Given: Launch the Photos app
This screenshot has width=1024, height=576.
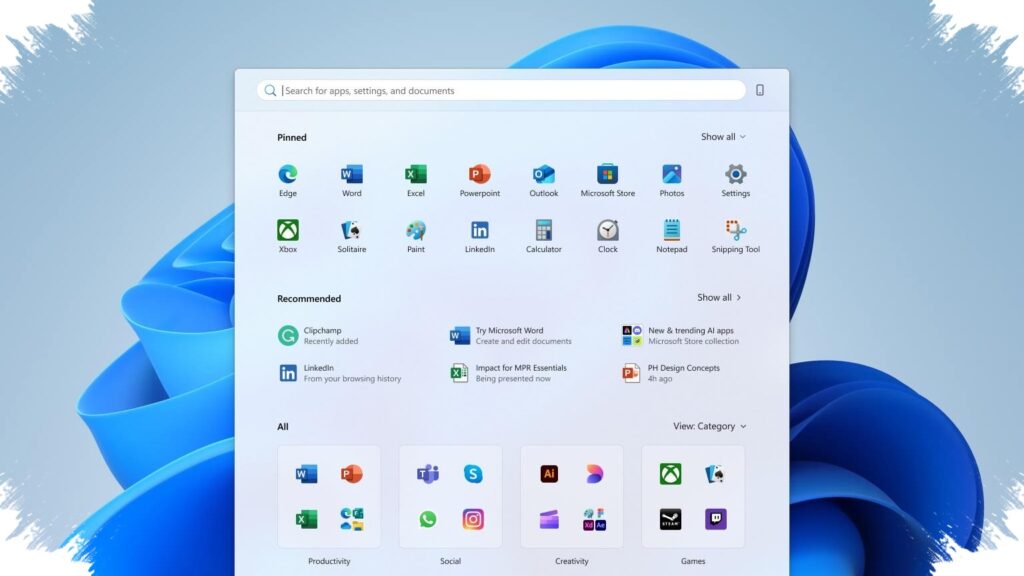Looking at the screenshot, I should click(x=671, y=180).
